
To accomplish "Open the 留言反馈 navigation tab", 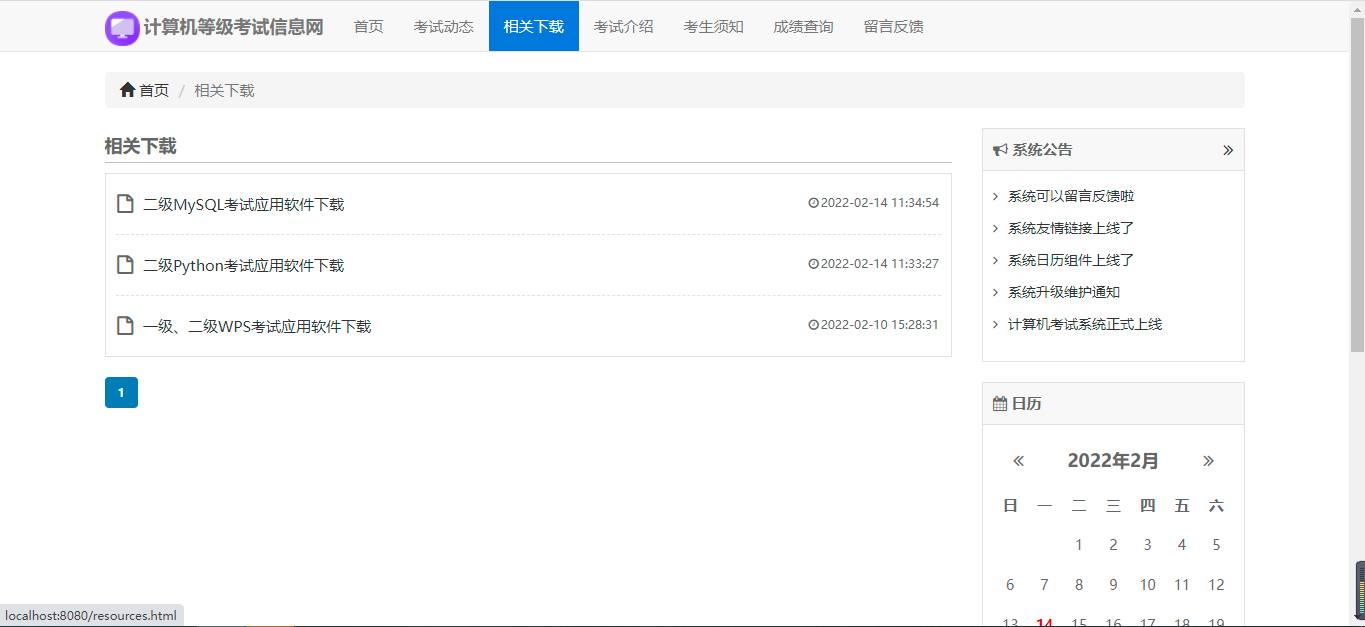I will click(894, 26).
